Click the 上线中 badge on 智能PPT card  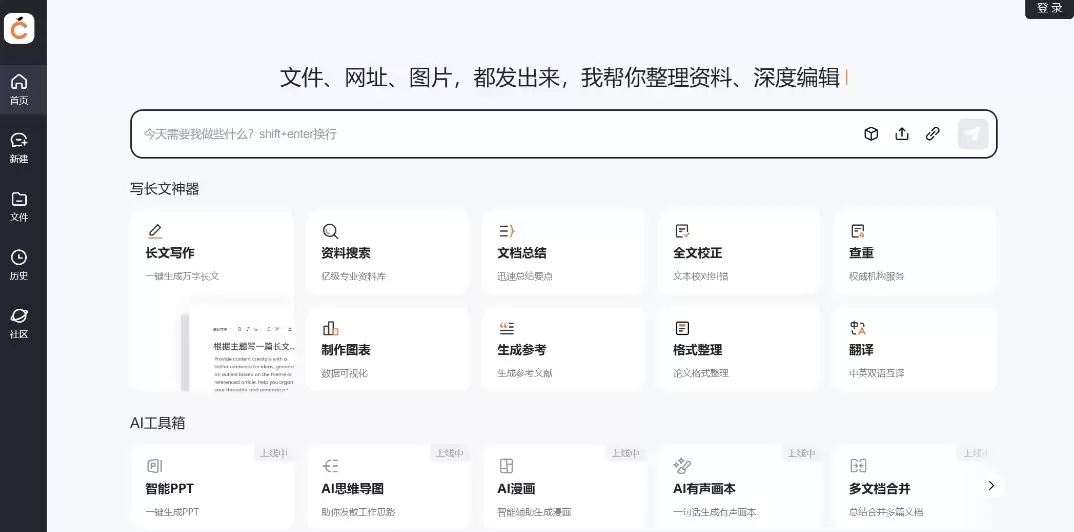[x=273, y=453]
